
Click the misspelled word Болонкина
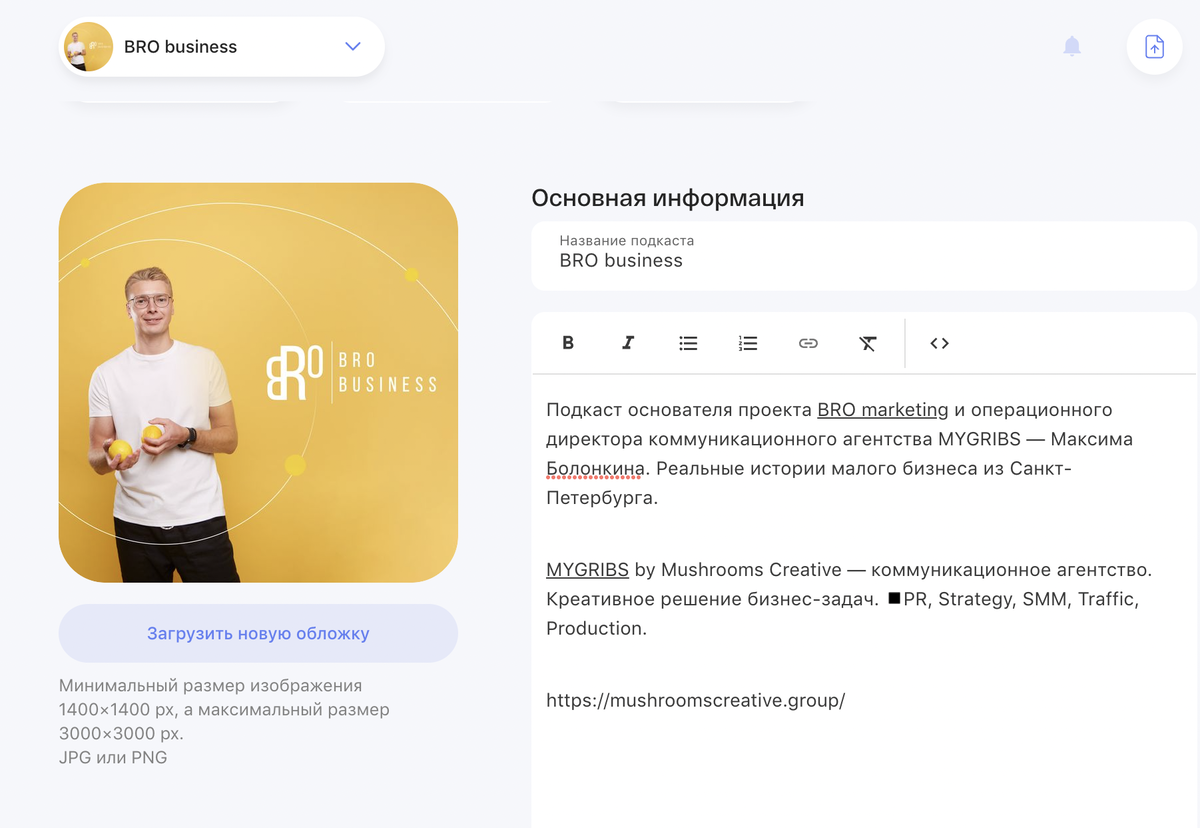(x=595, y=468)
